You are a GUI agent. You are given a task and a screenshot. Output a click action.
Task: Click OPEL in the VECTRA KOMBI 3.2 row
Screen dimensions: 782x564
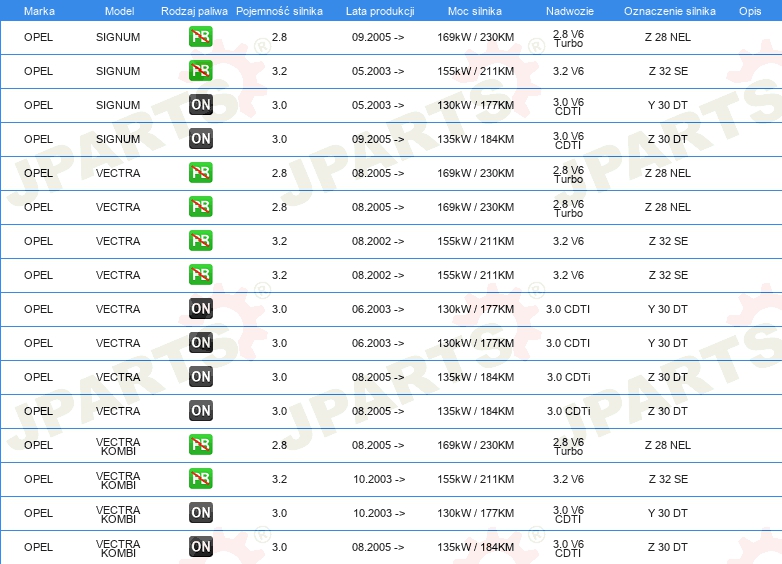(38, 479)
